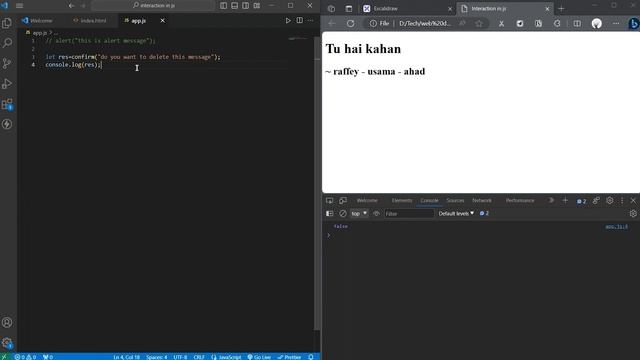Close the Interaction in js browser tab
This screenshot has width=640, height=360.
coord(547,9)
